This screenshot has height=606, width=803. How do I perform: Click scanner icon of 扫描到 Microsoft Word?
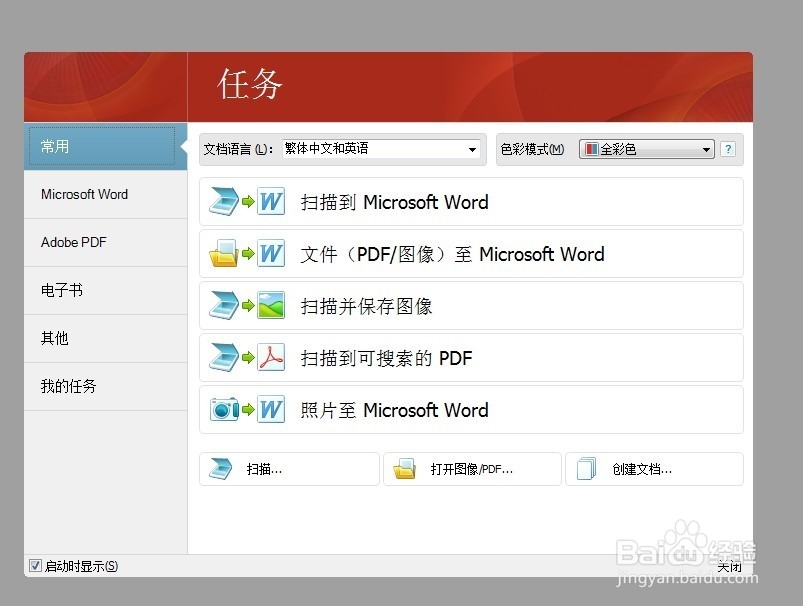(224, 202)
